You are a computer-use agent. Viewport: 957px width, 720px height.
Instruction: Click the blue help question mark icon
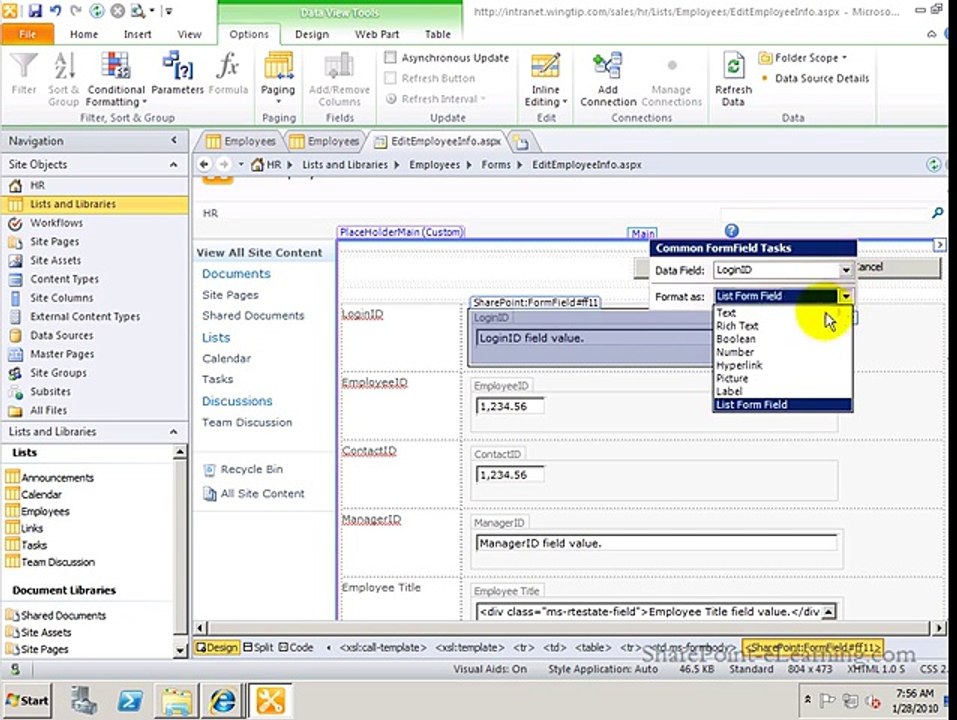click(731, 231)
